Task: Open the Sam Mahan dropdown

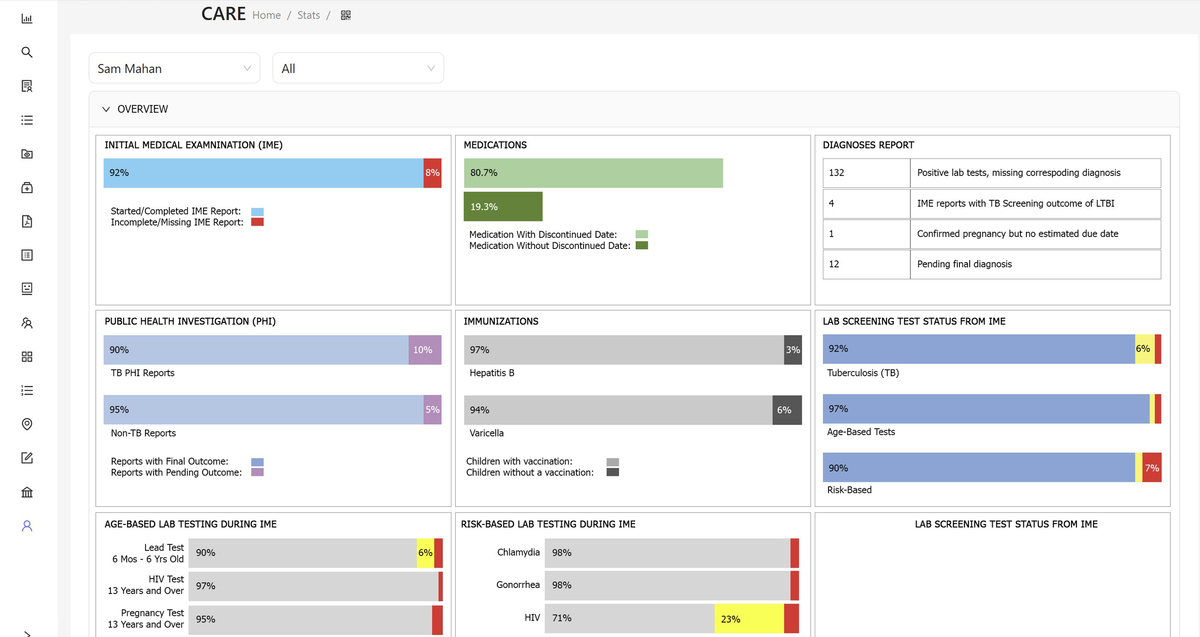Action: coord(175,68)
